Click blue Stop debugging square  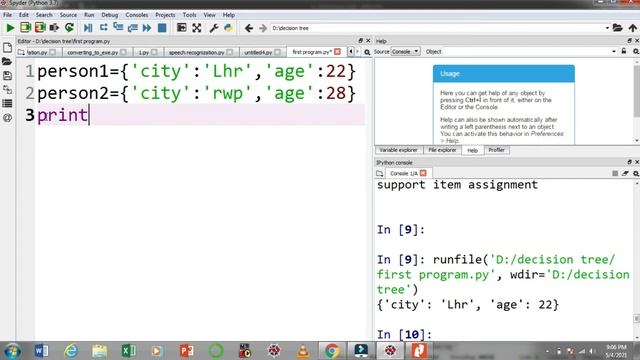(x=162, y=28)
